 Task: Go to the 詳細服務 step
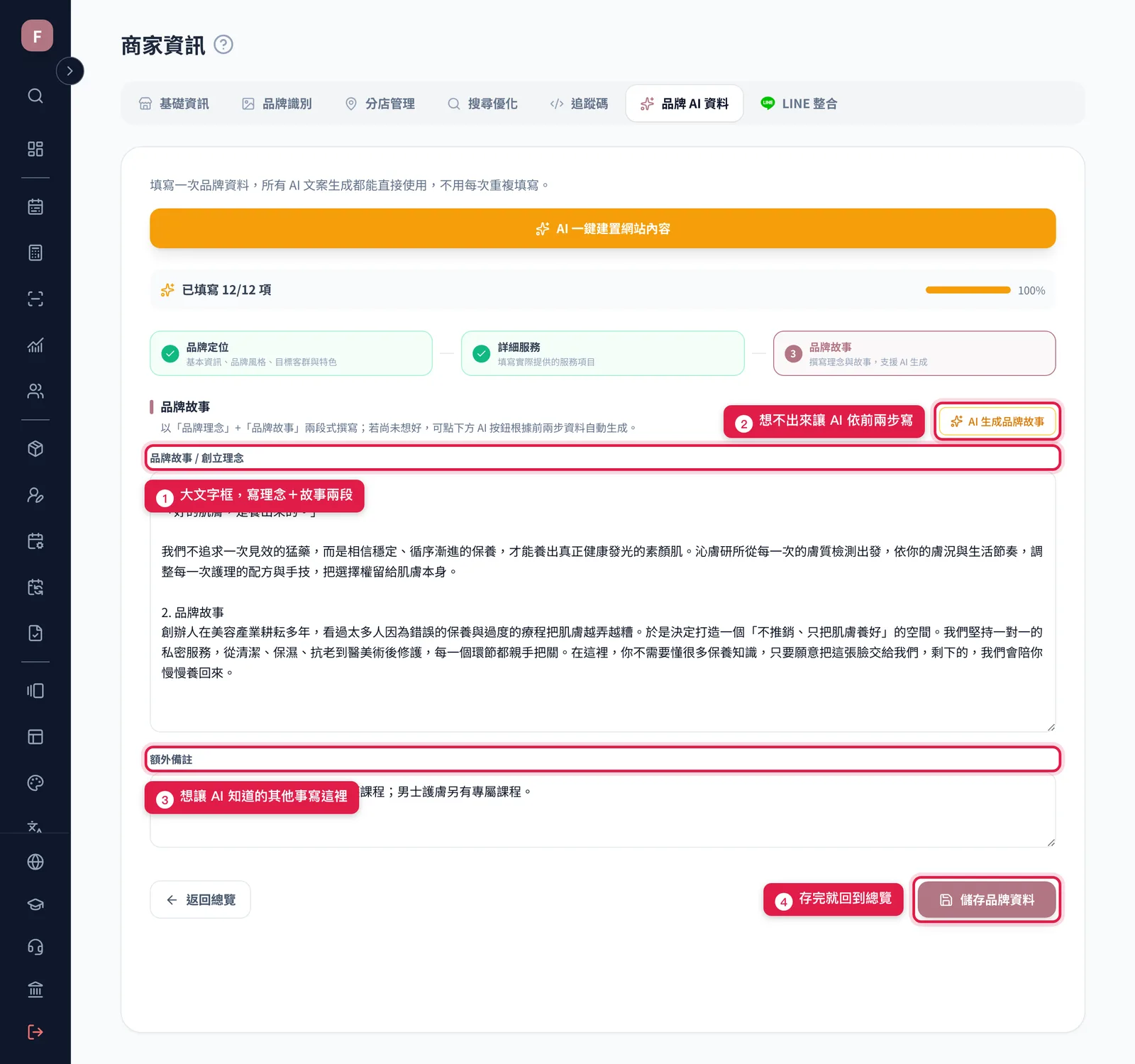click(x=603, y=353)
